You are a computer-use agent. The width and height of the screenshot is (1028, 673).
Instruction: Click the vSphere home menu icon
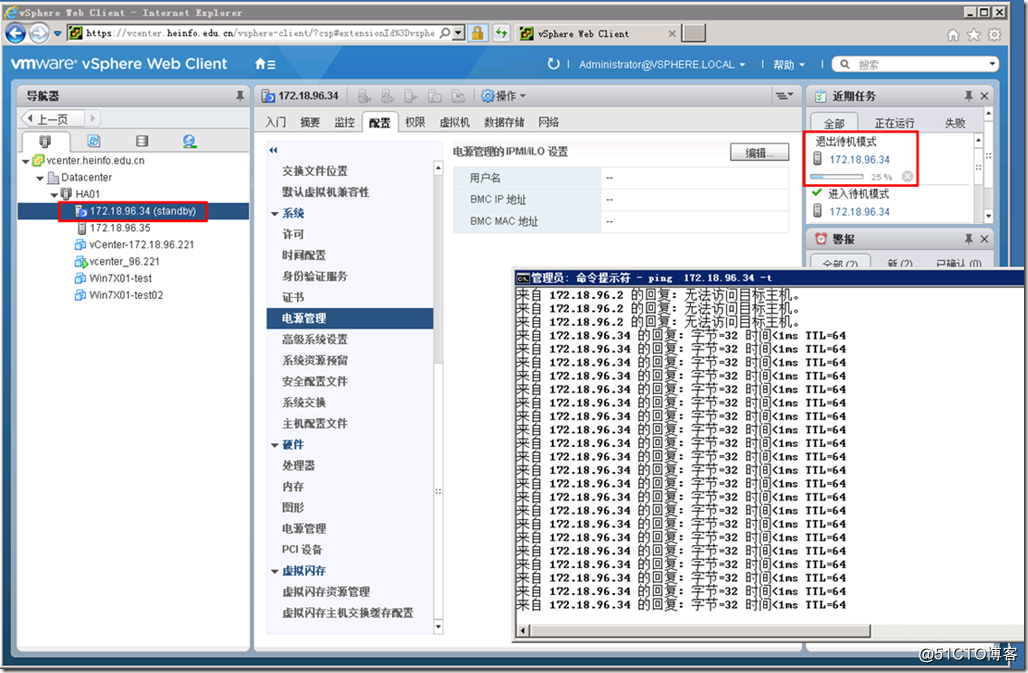pyautogui.click(x=263, y=64)
